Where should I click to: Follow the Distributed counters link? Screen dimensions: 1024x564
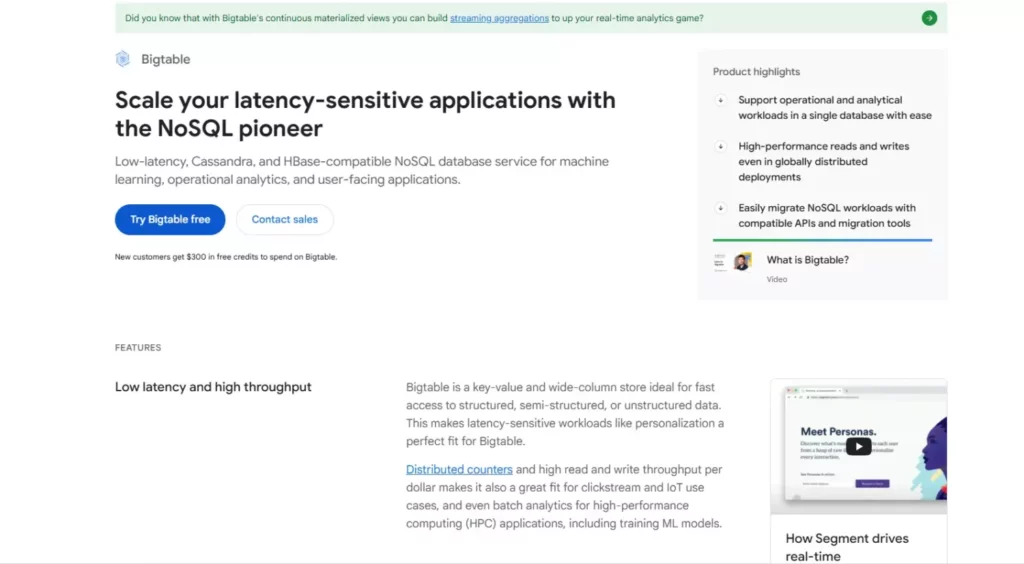(459, 470)
